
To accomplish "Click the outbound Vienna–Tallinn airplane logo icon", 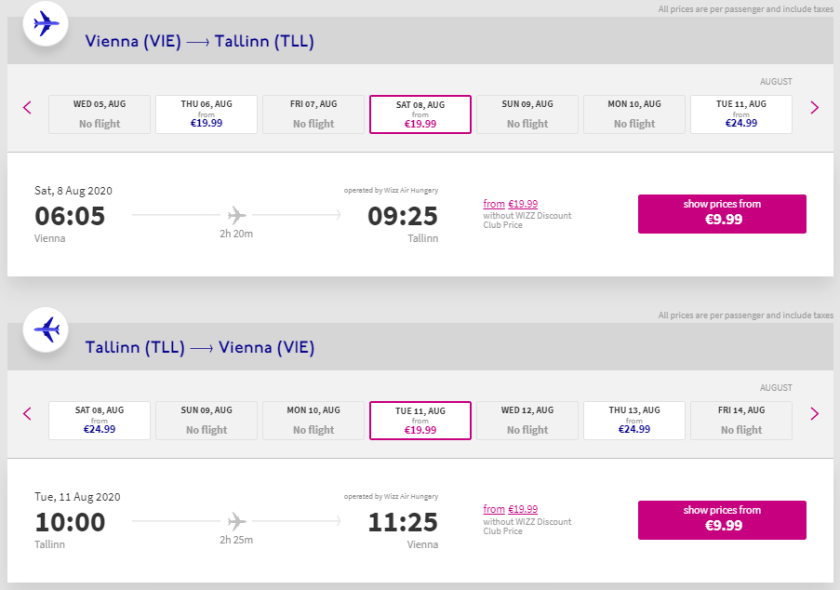I will 46,23.
